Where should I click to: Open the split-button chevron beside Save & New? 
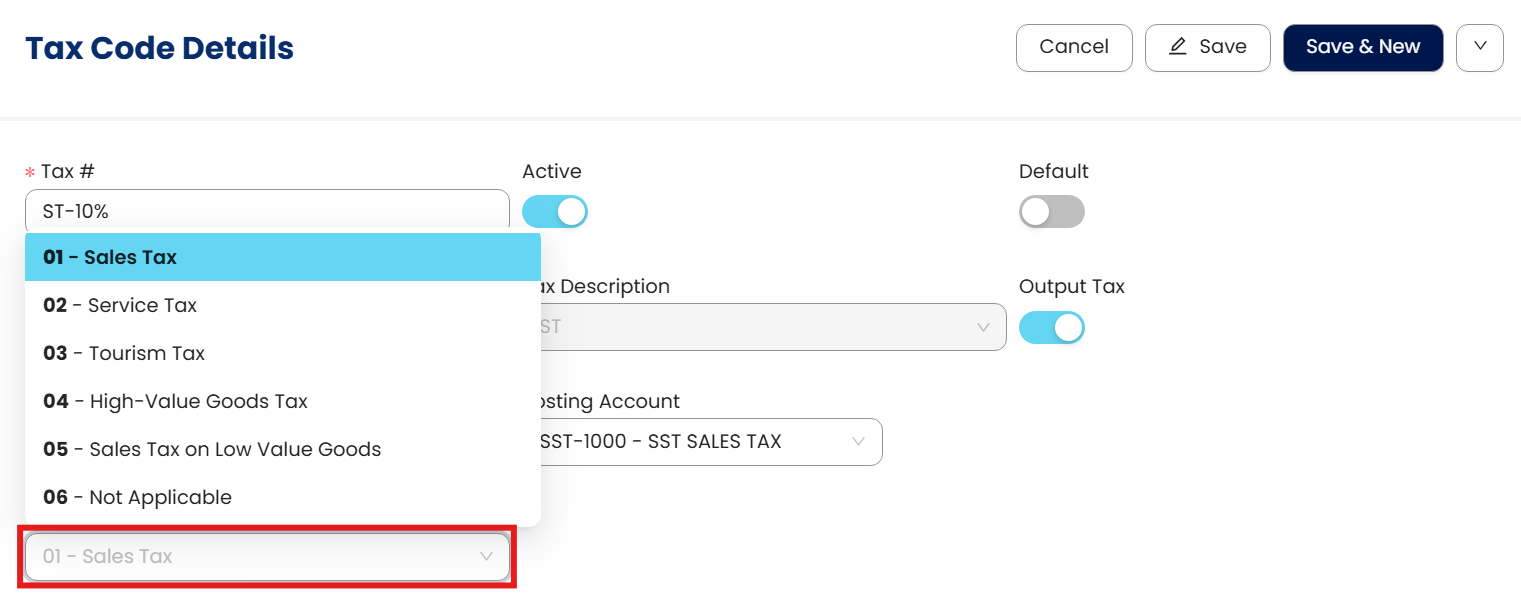point(1480,47)
